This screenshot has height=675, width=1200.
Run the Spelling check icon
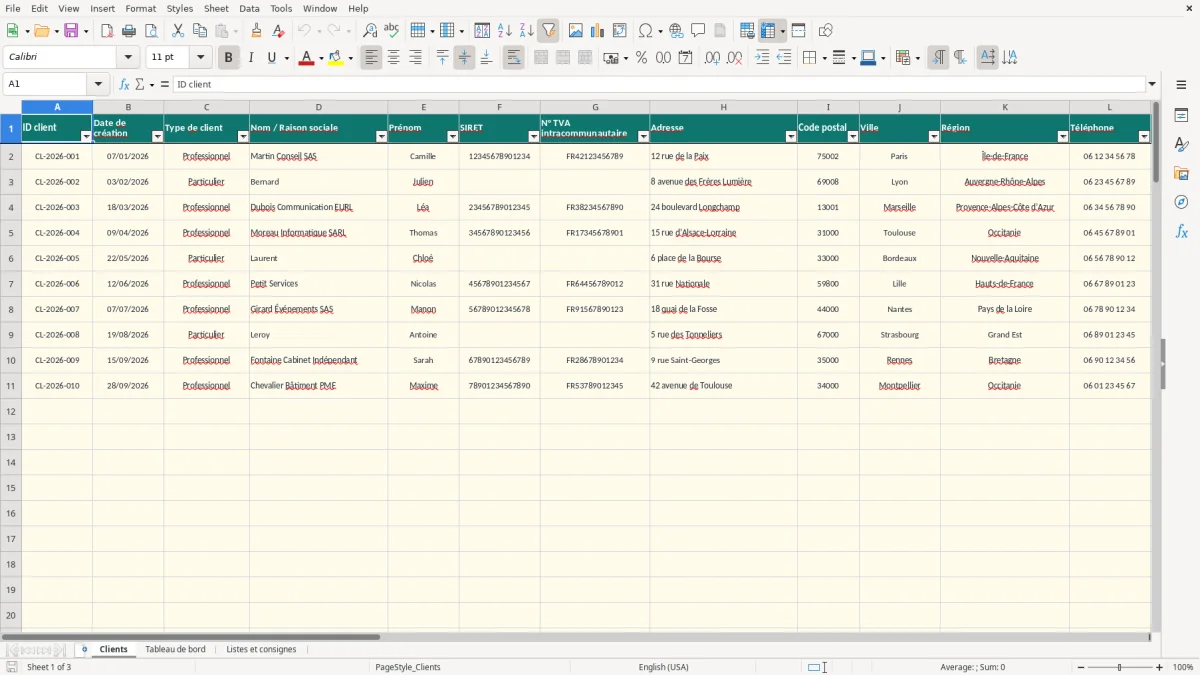pos(392,31)
